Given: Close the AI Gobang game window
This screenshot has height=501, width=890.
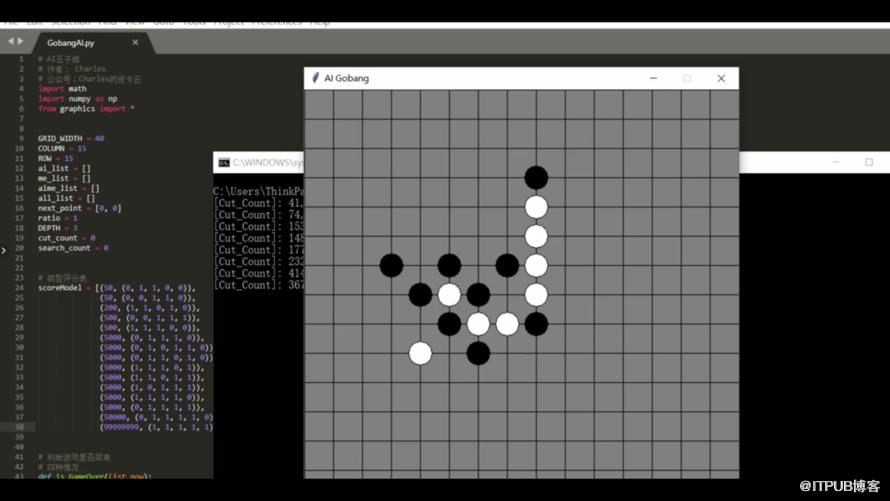Looking at the screenshot, I should pyautogui.click(x=721, y=78).
